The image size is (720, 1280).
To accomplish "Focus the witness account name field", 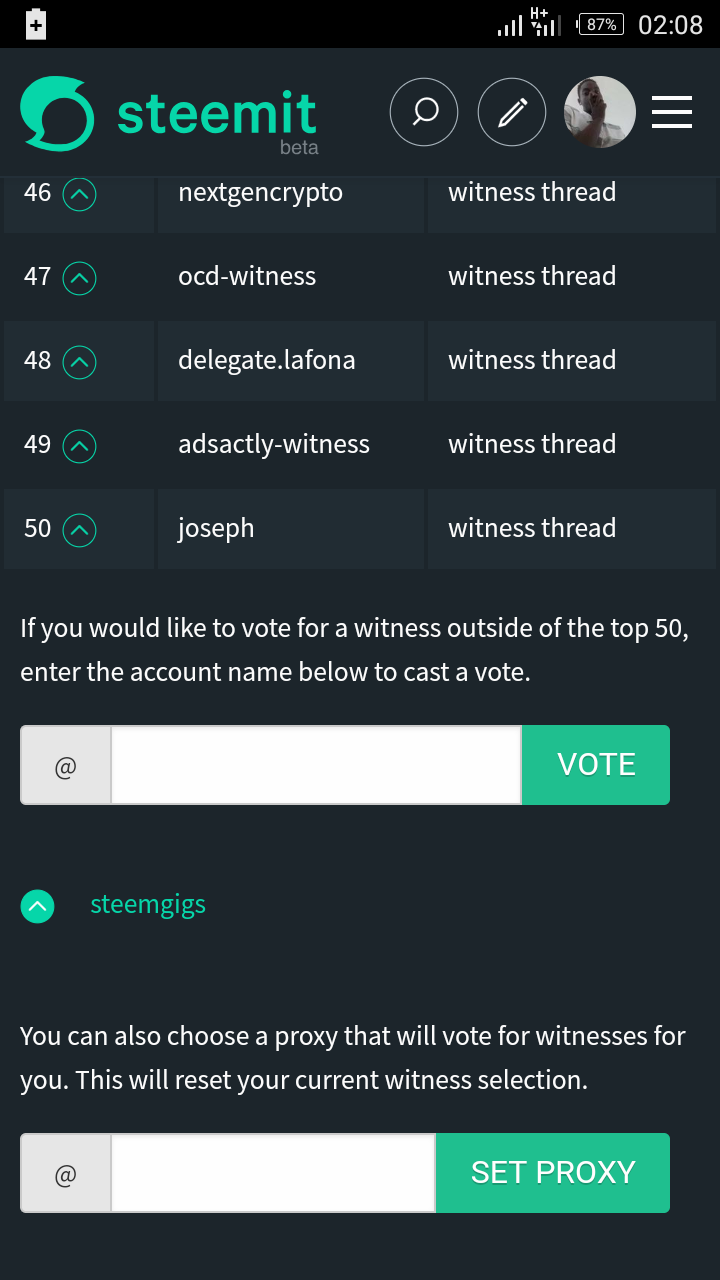I will tap(316, 765).
